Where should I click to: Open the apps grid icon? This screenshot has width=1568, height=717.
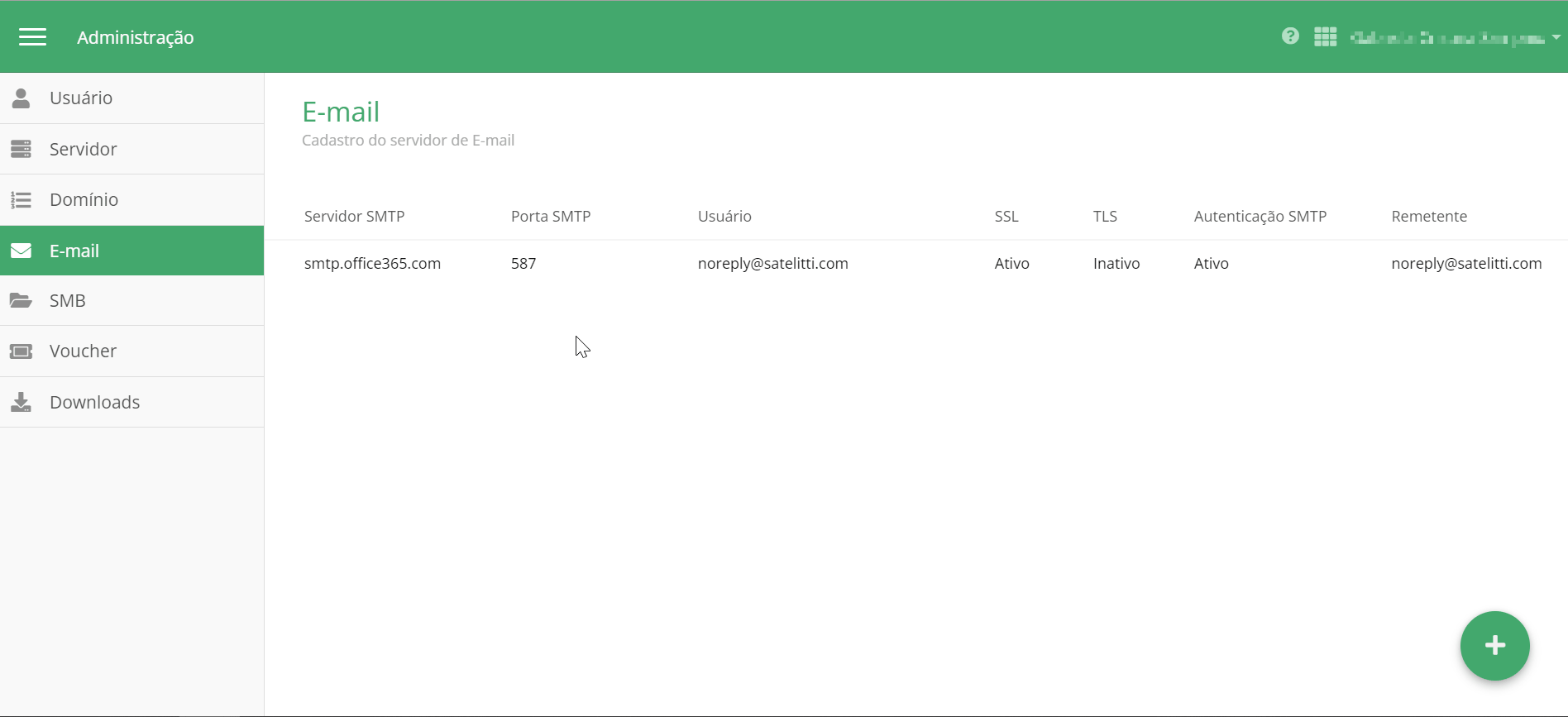click(x=1325, y=37)
